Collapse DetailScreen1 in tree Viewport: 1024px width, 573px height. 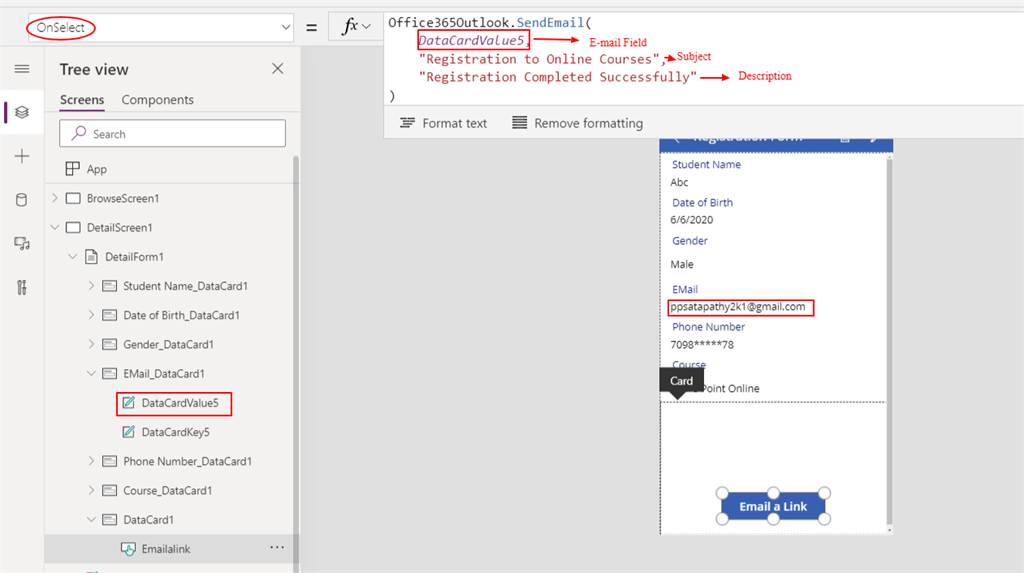tap(55, 227)
